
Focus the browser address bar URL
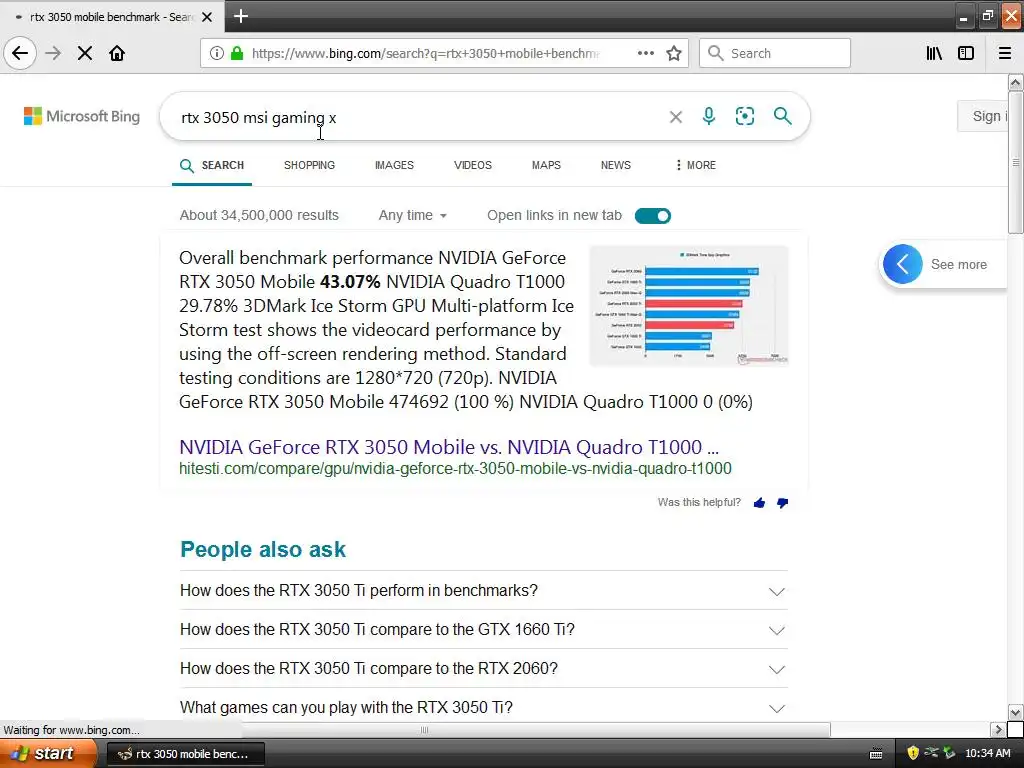424,53
